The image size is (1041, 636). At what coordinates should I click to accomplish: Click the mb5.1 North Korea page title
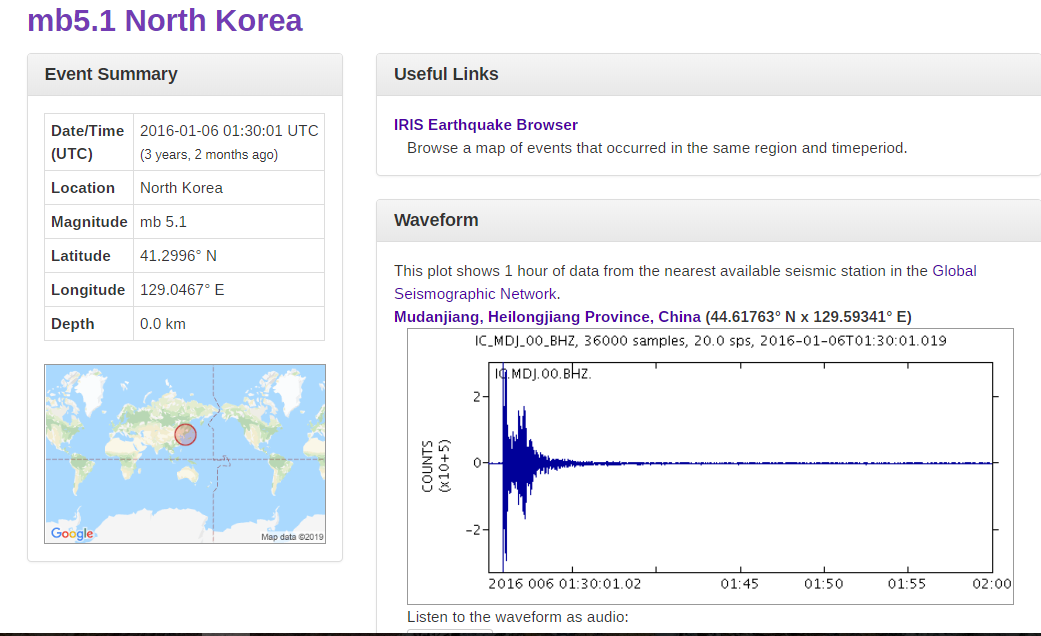[165, 21]
